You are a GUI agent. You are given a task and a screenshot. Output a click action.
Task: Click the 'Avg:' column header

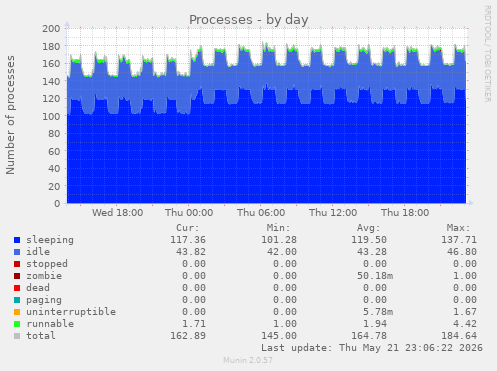(x=368, y=228)
